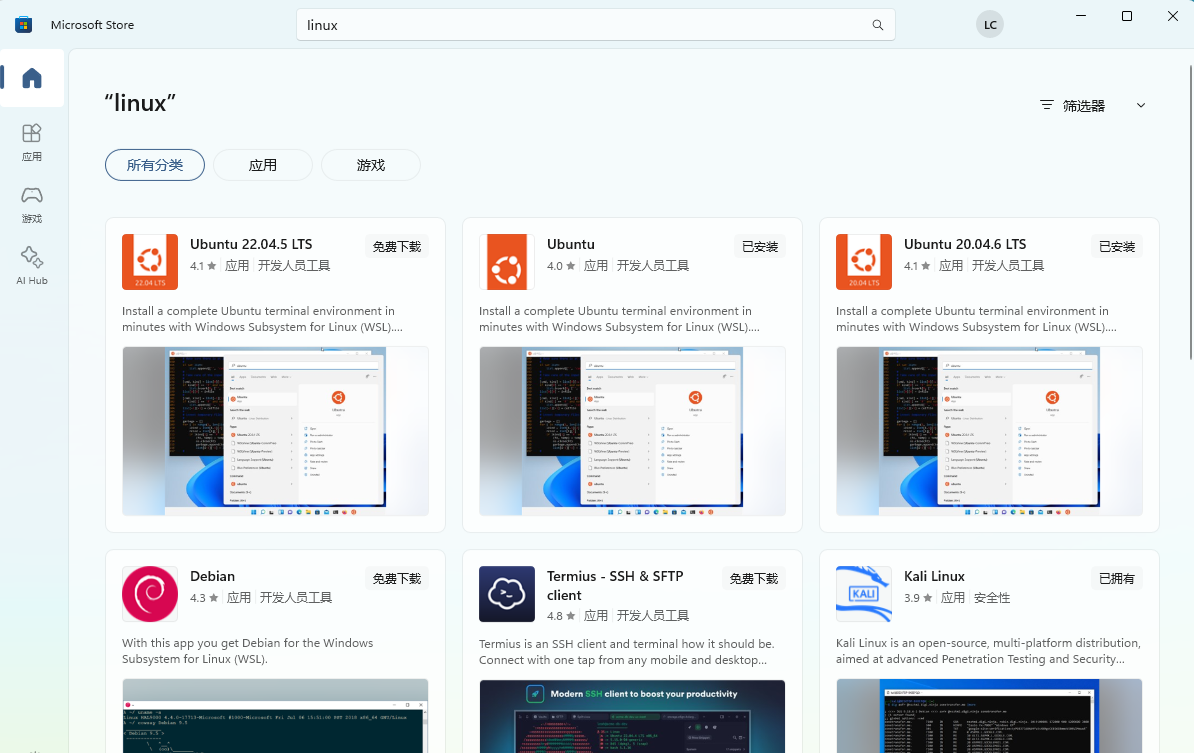Open the 应用 (Apps) sidebar section

32,141
